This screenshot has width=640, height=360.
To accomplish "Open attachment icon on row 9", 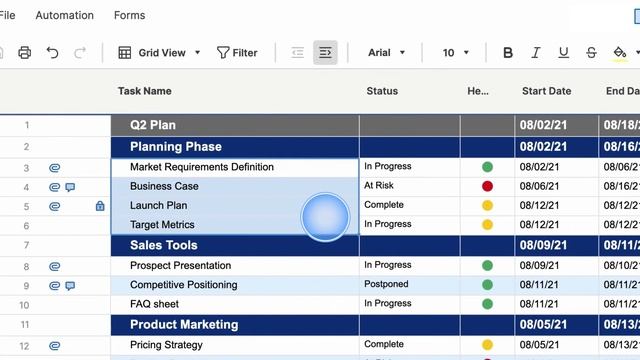I will (x=54, y=285).
